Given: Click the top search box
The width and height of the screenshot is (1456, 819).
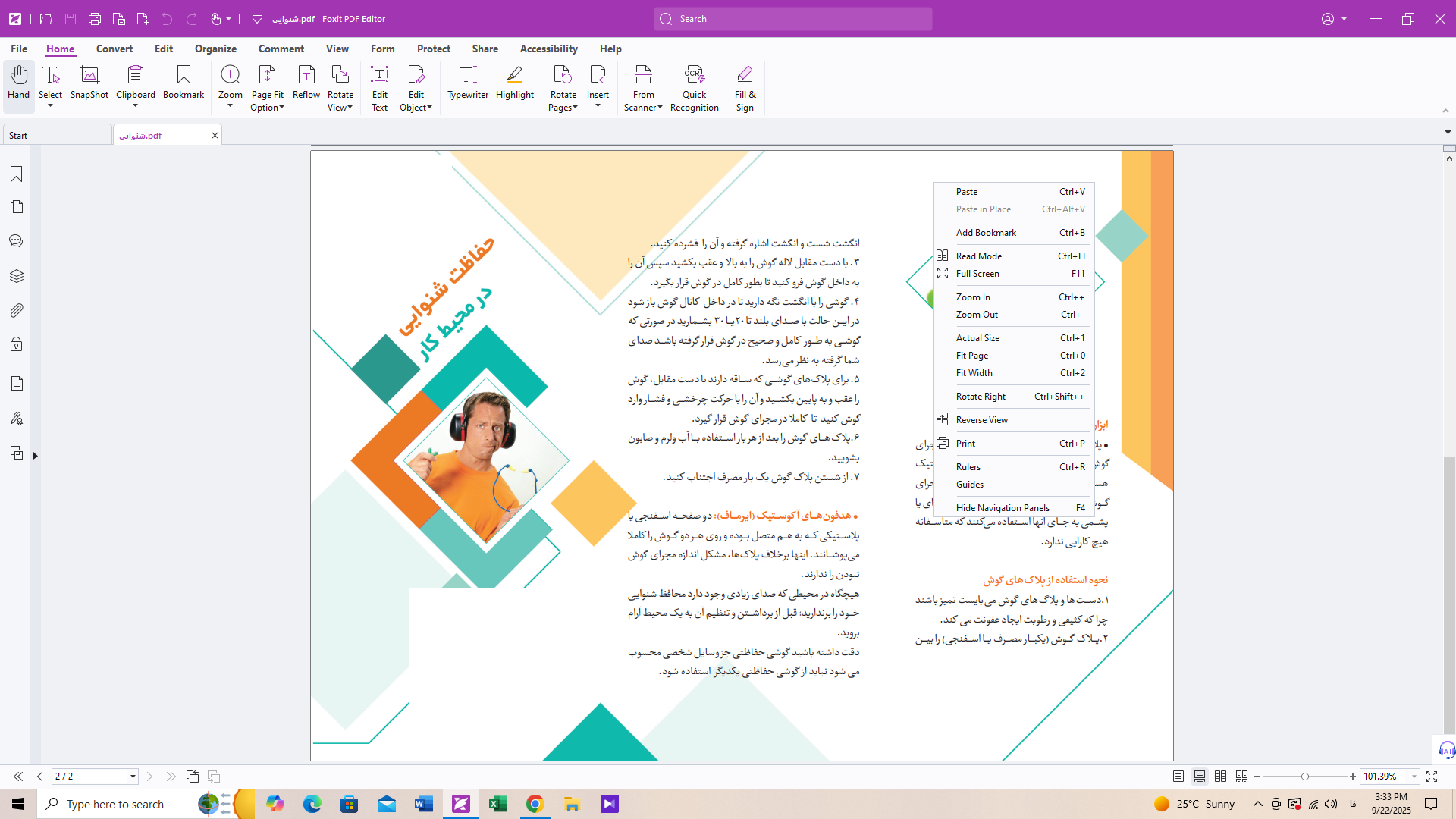Looking at the screenshot, I should pos(792,19).
